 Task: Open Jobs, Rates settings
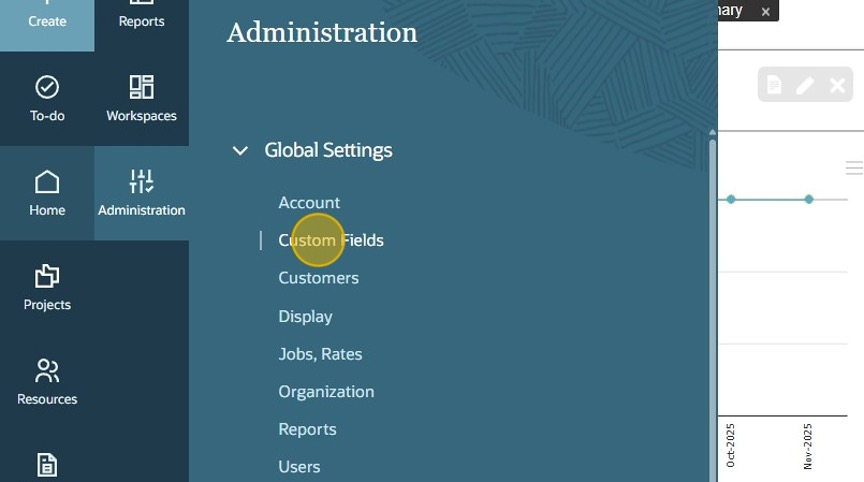320,354
